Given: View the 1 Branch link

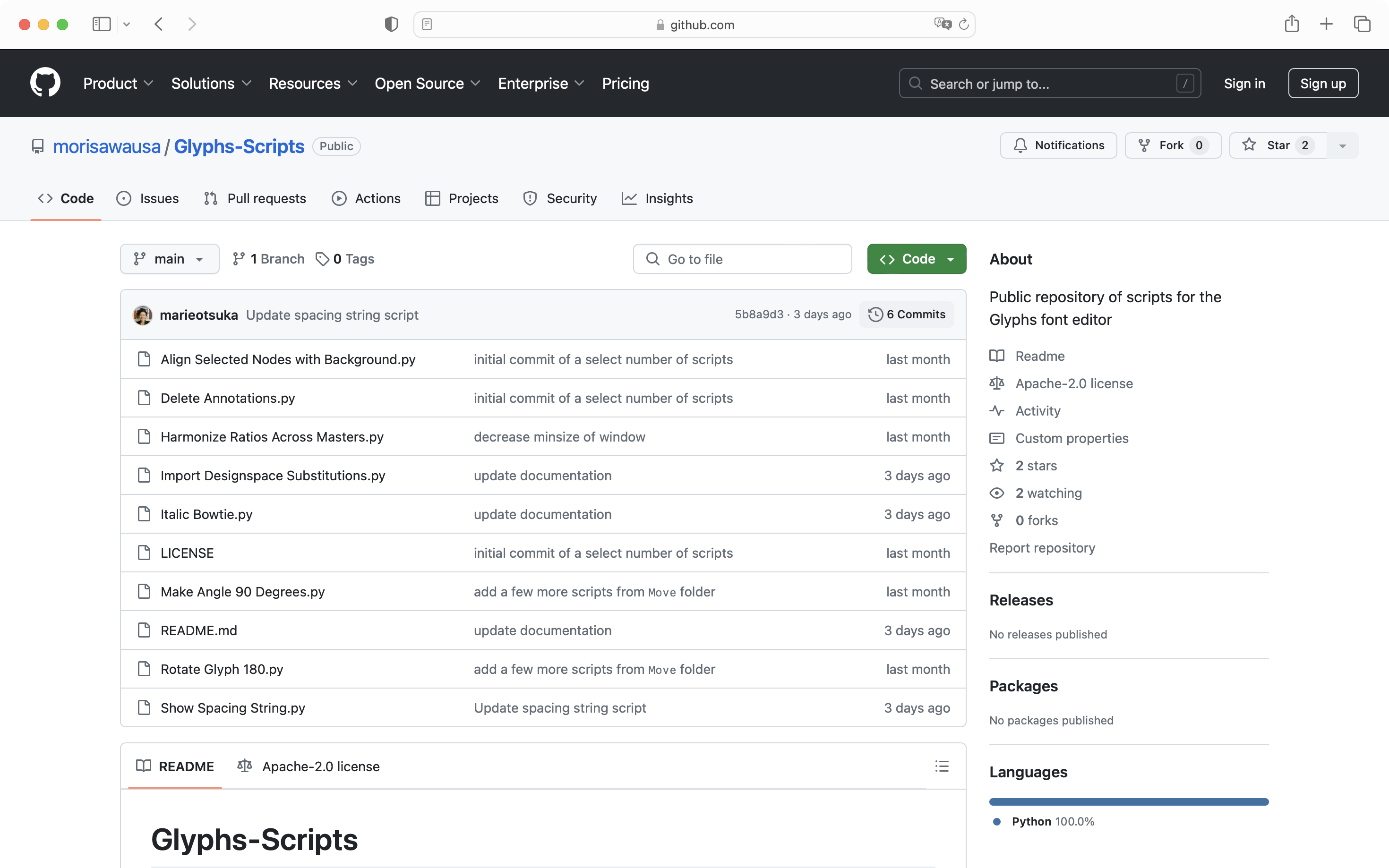Looking at the screenshot, I should [x=268, y=259].
